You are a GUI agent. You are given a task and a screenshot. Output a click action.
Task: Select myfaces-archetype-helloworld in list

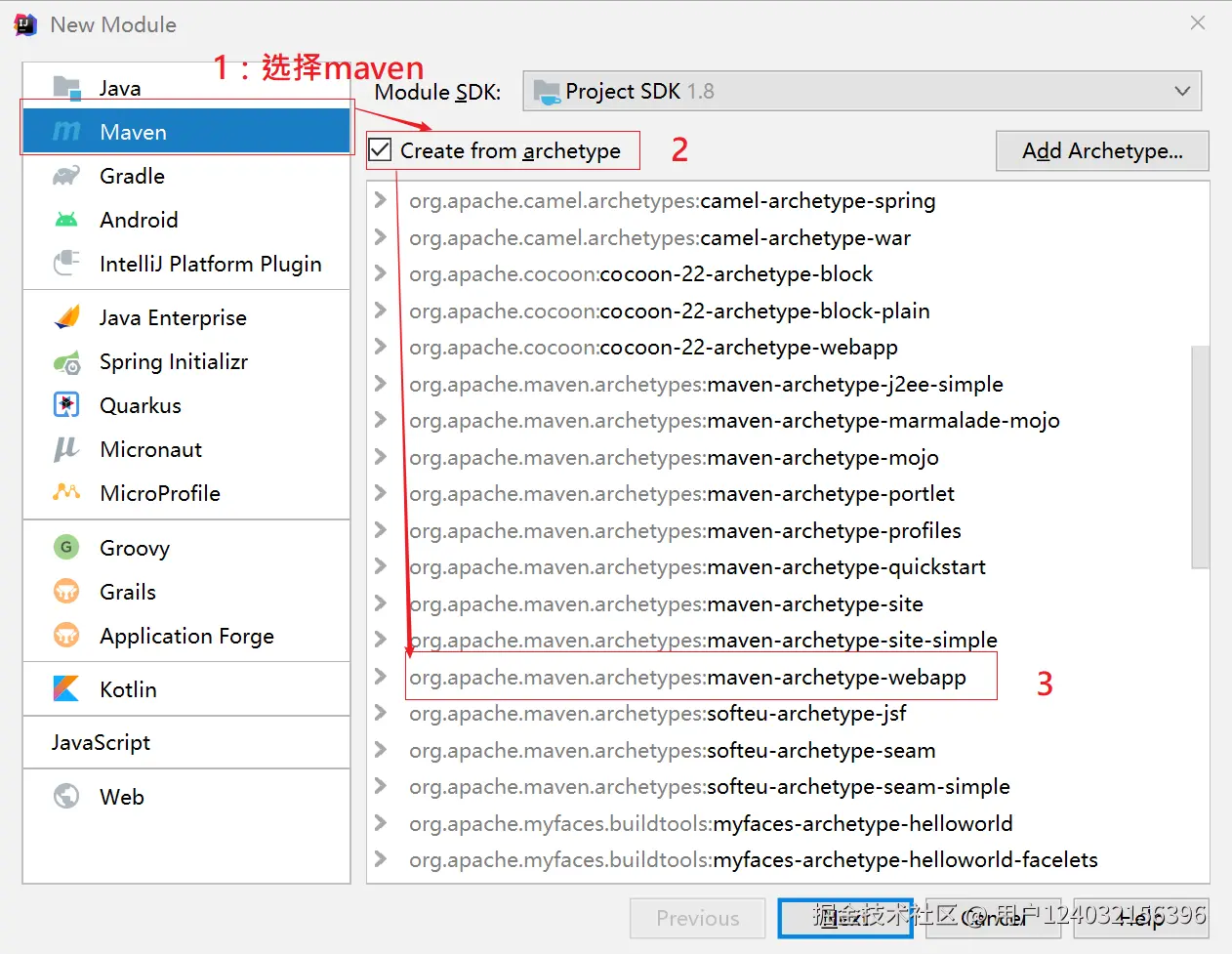pyautogui.click(x=711, y=823)
